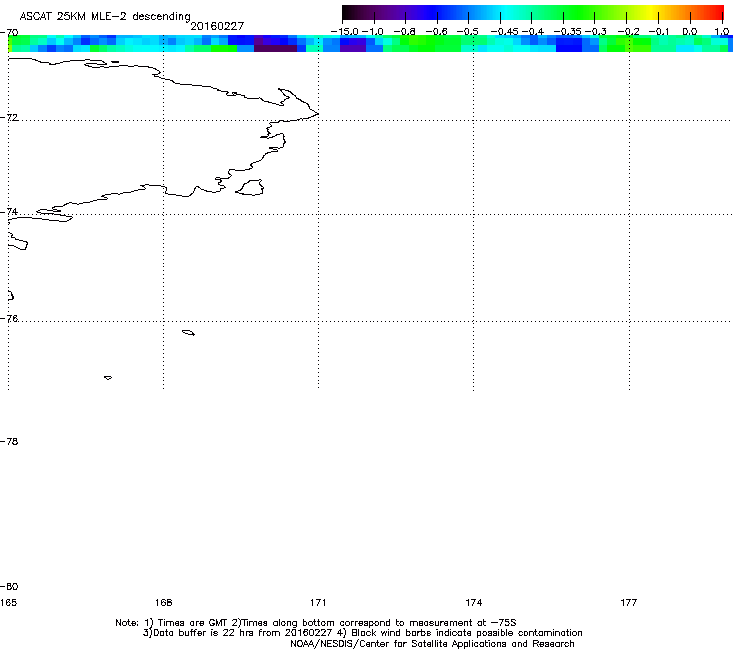Click latitude label -76 on left axis
Image resolution: width=740 pixels, height=650 pixels.
[9, 319]
